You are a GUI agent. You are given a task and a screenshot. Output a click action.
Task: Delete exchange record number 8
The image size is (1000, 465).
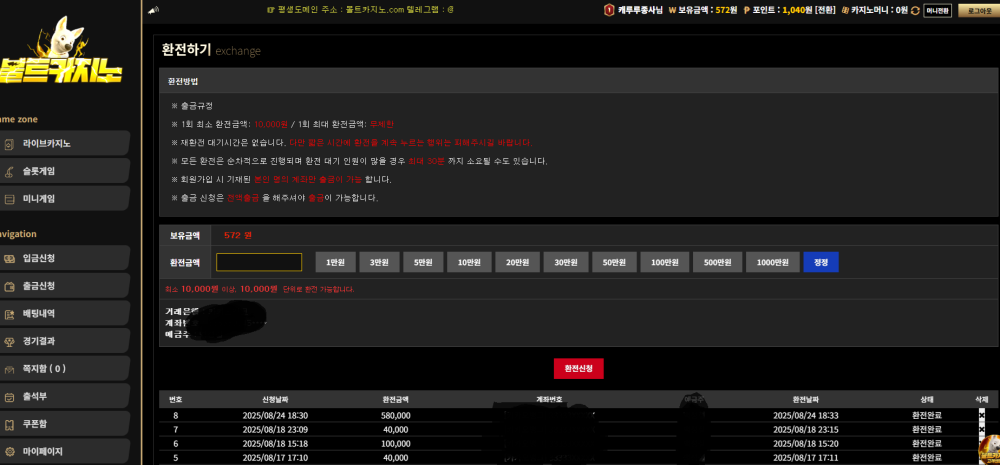click(x=982, y=415)
